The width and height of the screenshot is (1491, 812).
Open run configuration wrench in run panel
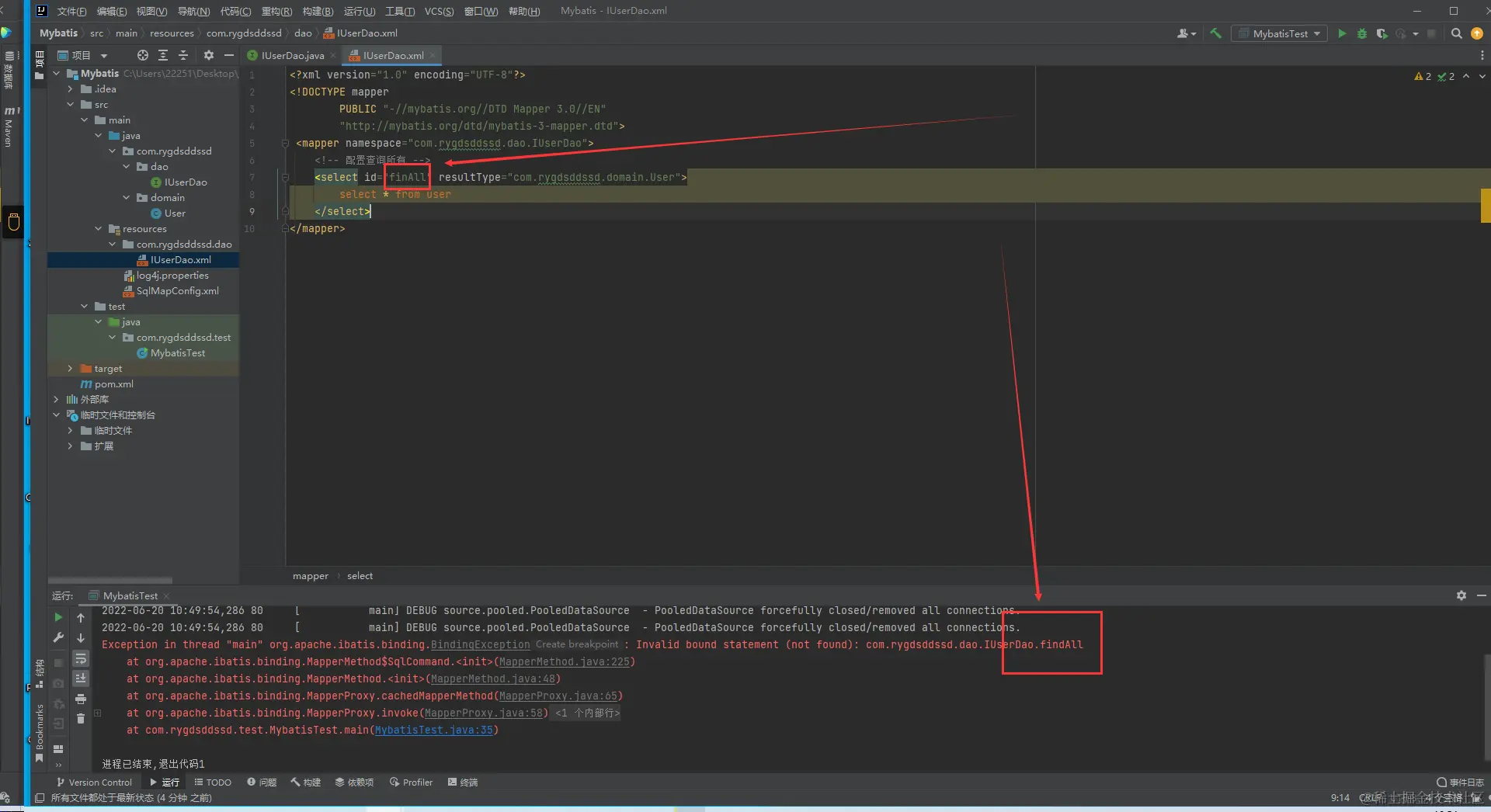(x=58, y=637)
